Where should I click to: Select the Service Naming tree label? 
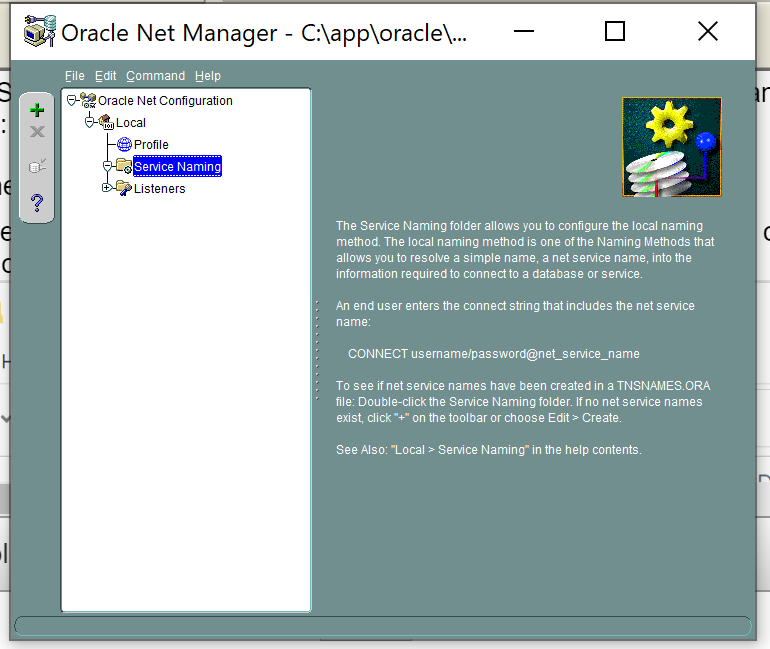tap(177, 167)
